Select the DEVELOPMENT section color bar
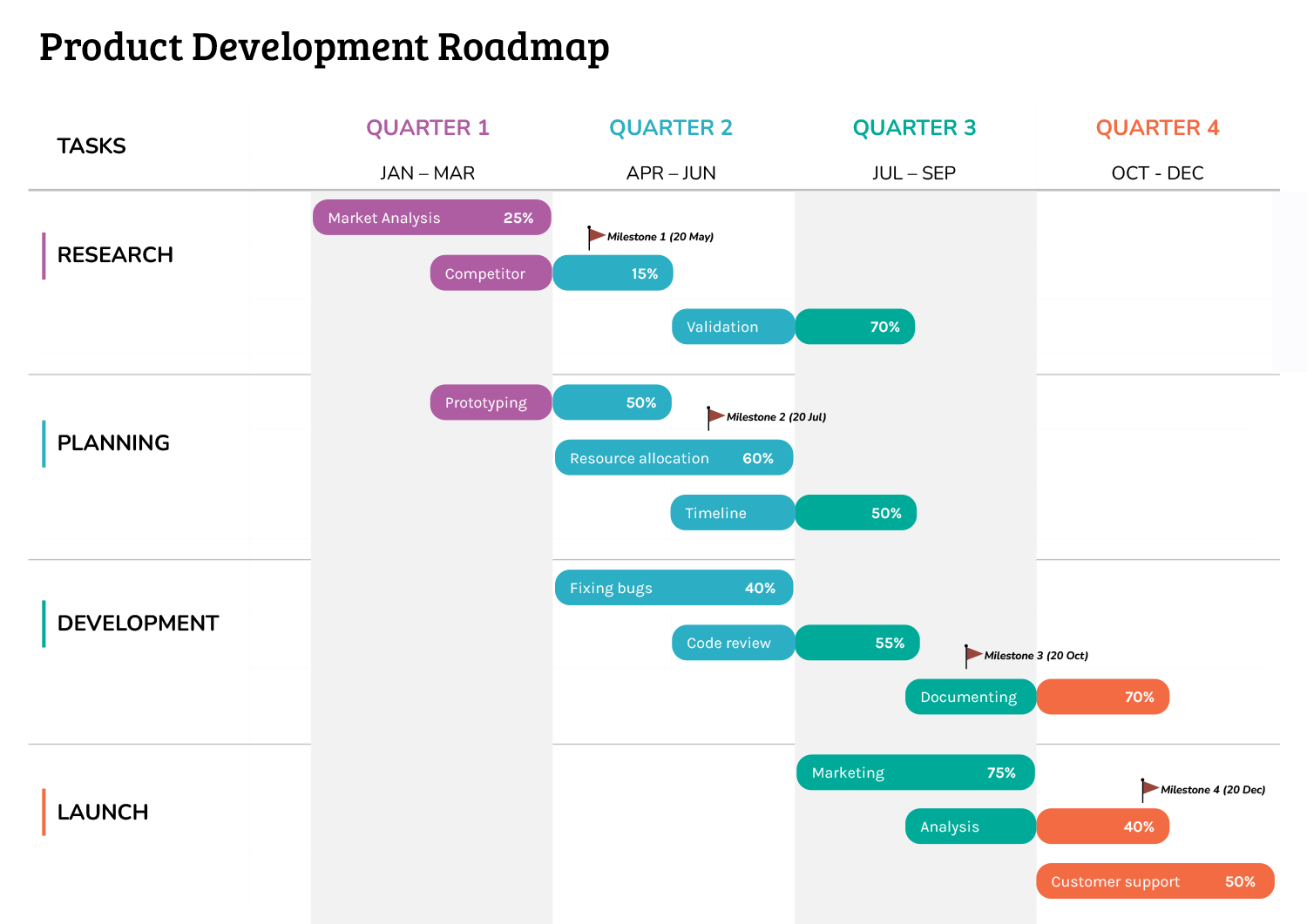 (44, 624)
